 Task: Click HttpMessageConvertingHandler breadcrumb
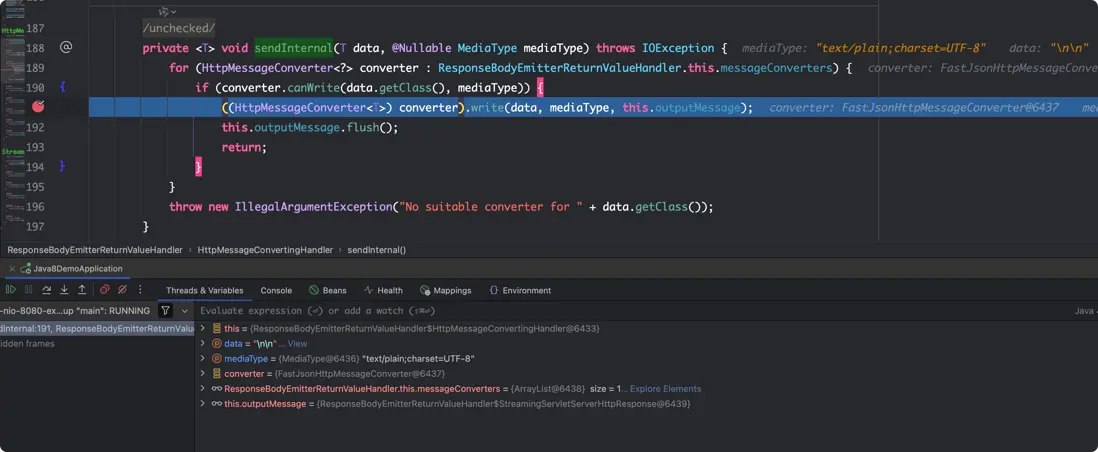265,249
